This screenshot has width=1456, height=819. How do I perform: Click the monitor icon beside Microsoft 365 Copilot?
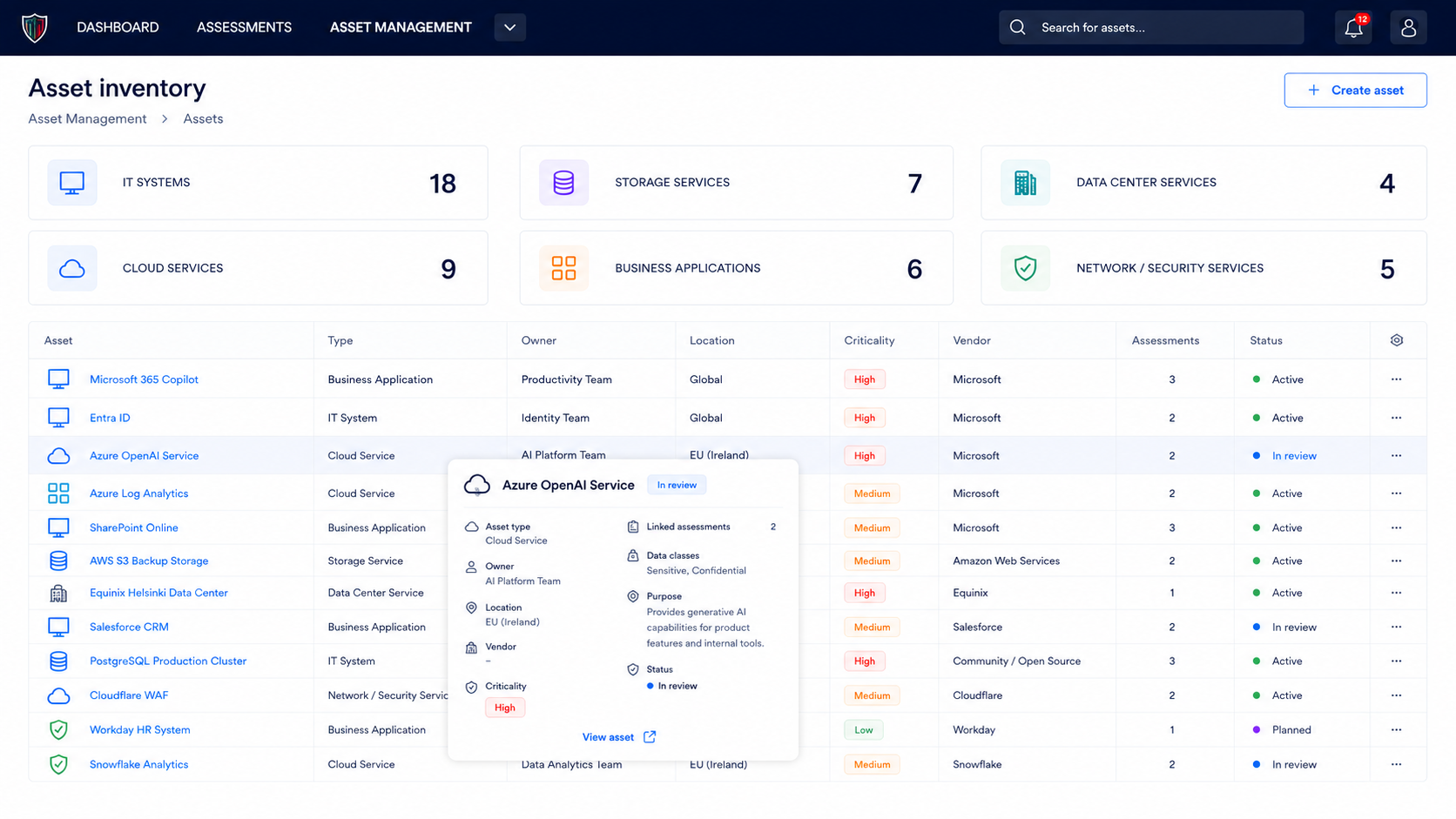point(58,379)
